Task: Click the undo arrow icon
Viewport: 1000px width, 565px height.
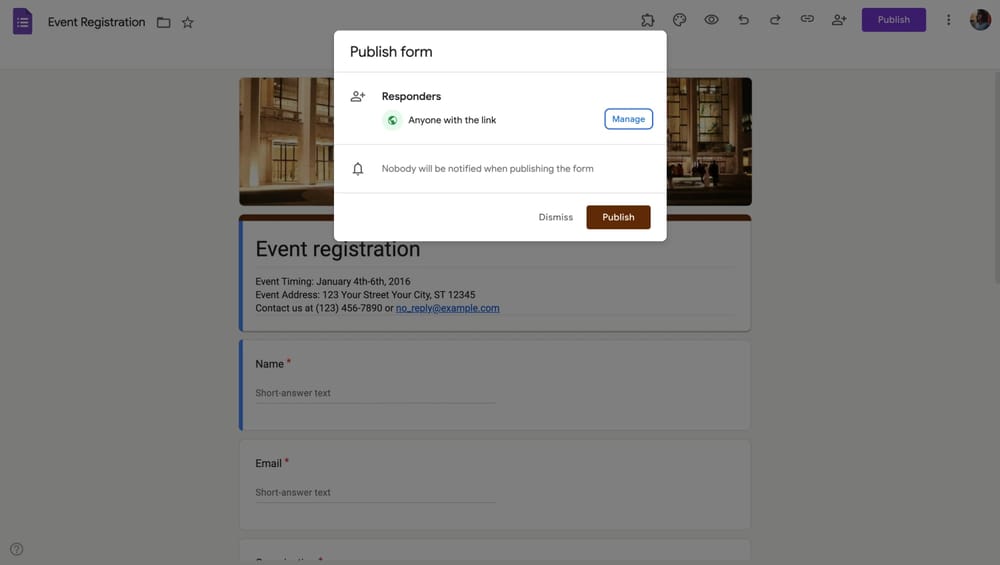Action: [x=743, y=20]
